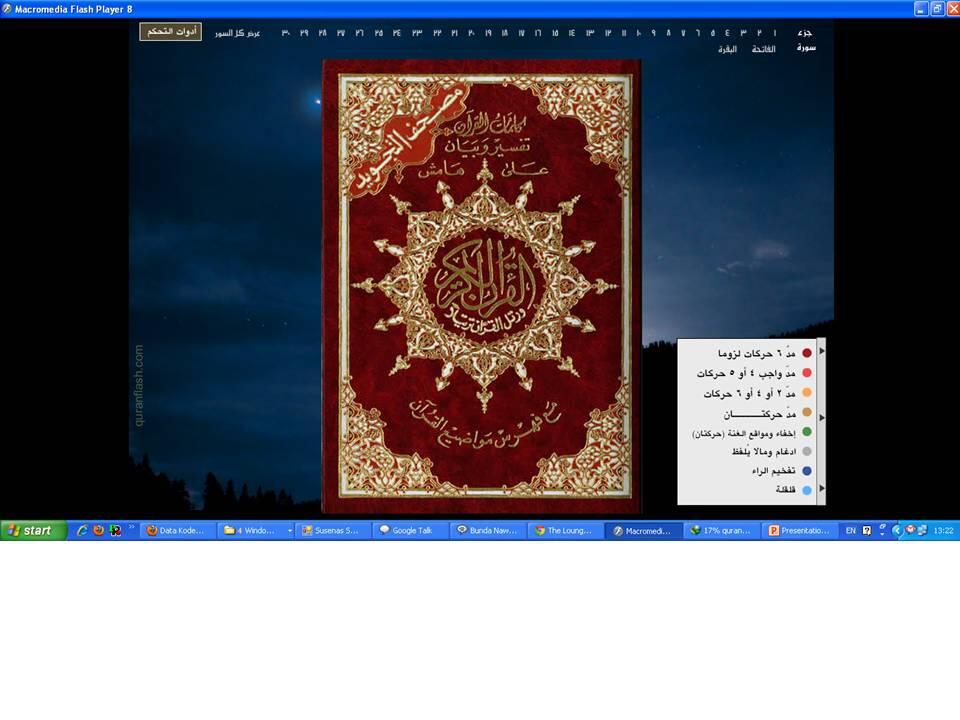Choose juz ٢٨ from the number strip

coord(322,33)
